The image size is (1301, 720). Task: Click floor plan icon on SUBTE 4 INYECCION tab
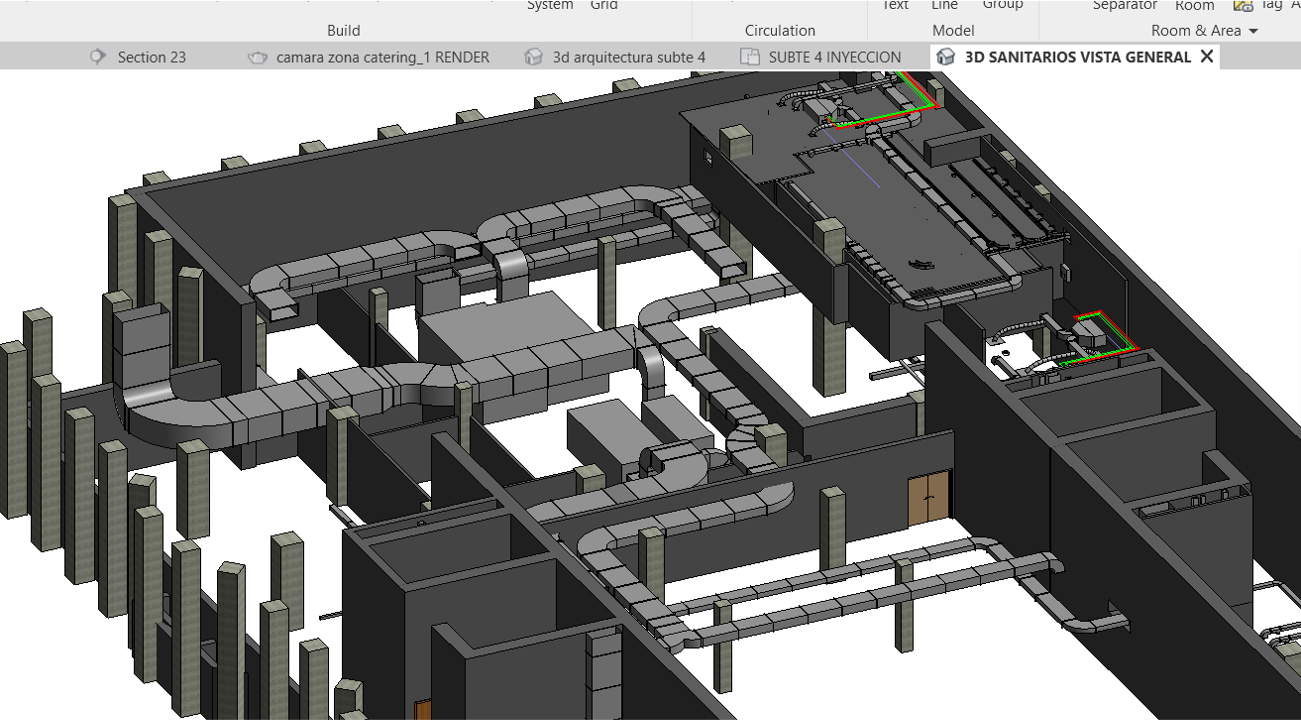[x=749, y=57]
